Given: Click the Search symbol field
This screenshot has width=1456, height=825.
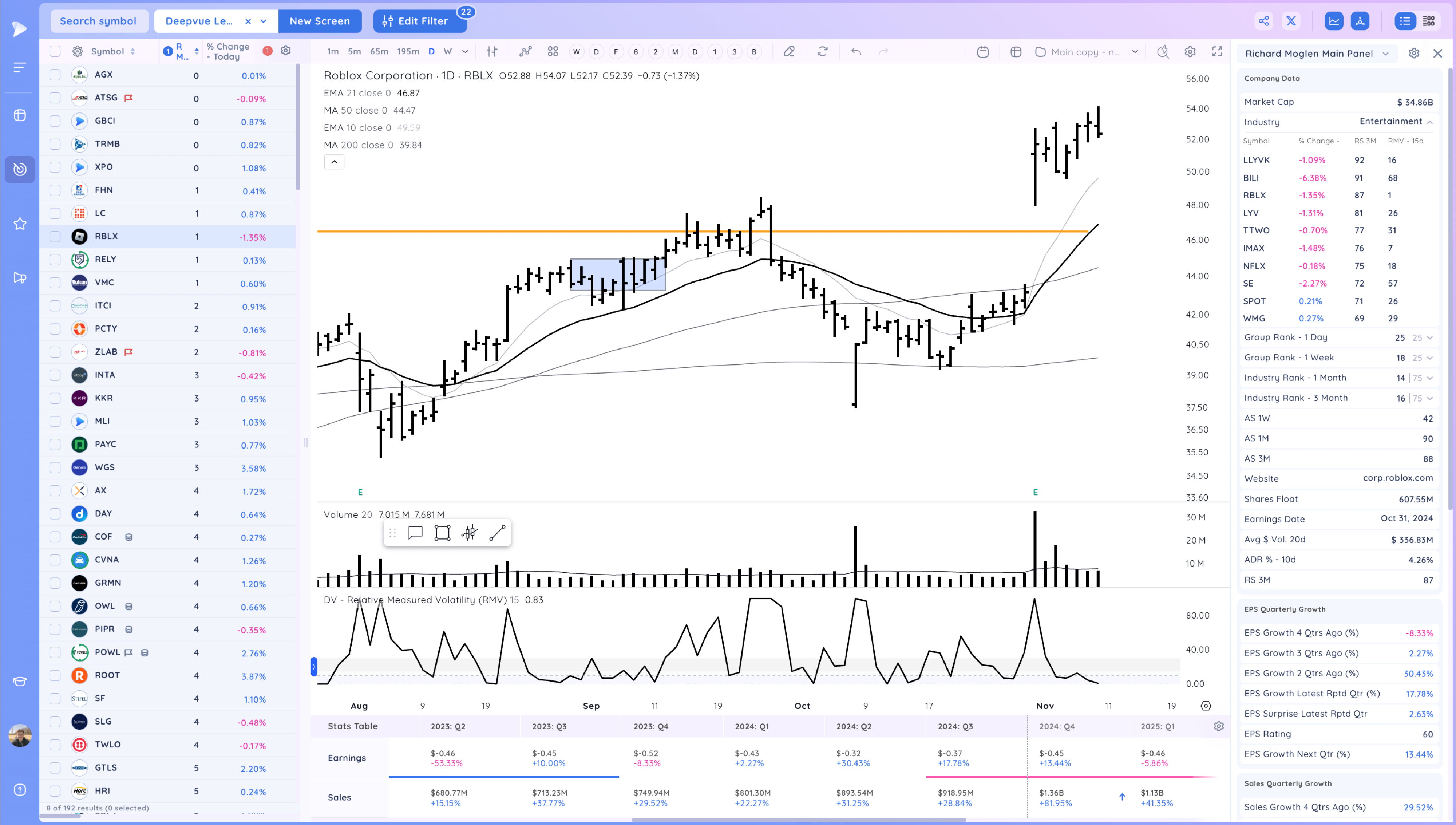Looking at the screenshot, I should (x=99, y=21).
